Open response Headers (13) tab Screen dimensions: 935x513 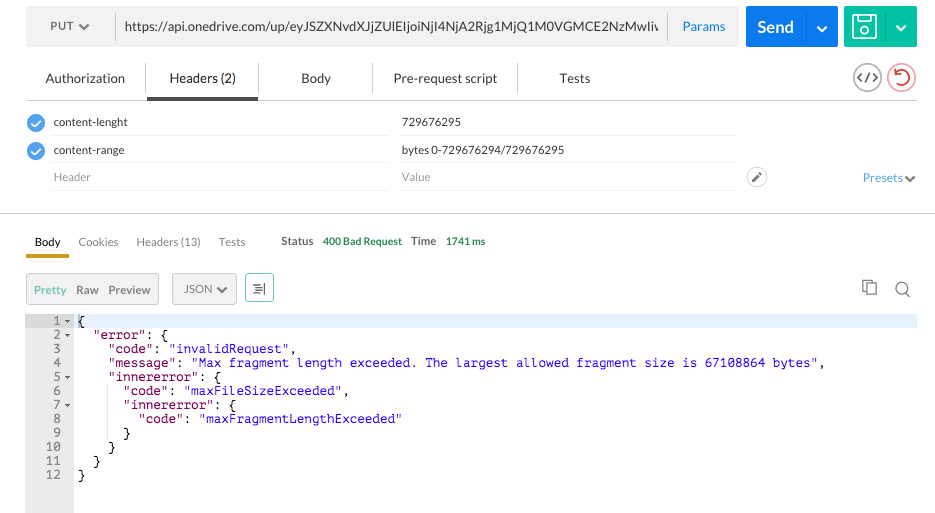(168, 242)
